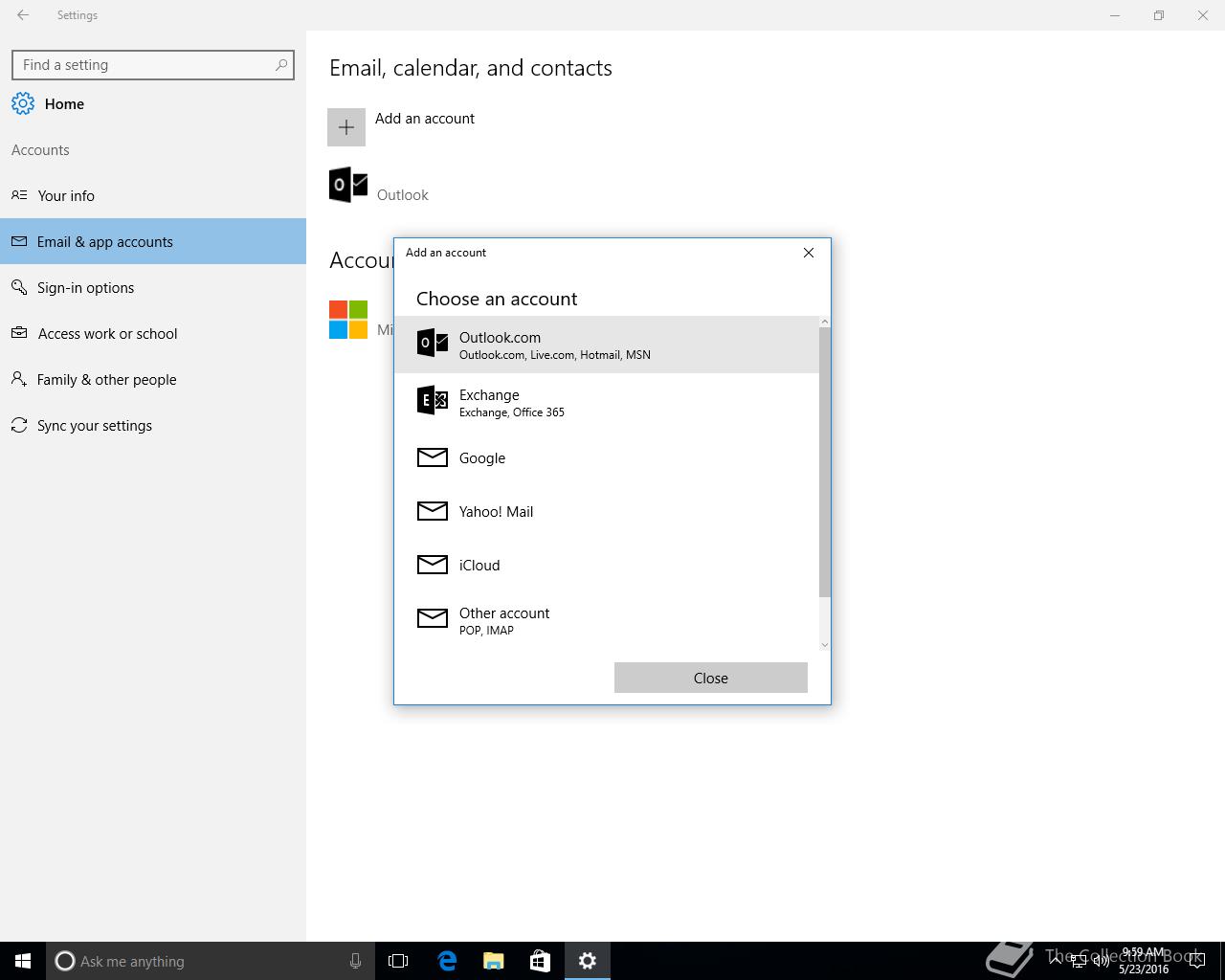The height and width of the screenshot is (980, 1225).
Task: Click the Microsoft logo account icon
Action: click(348, 320)
